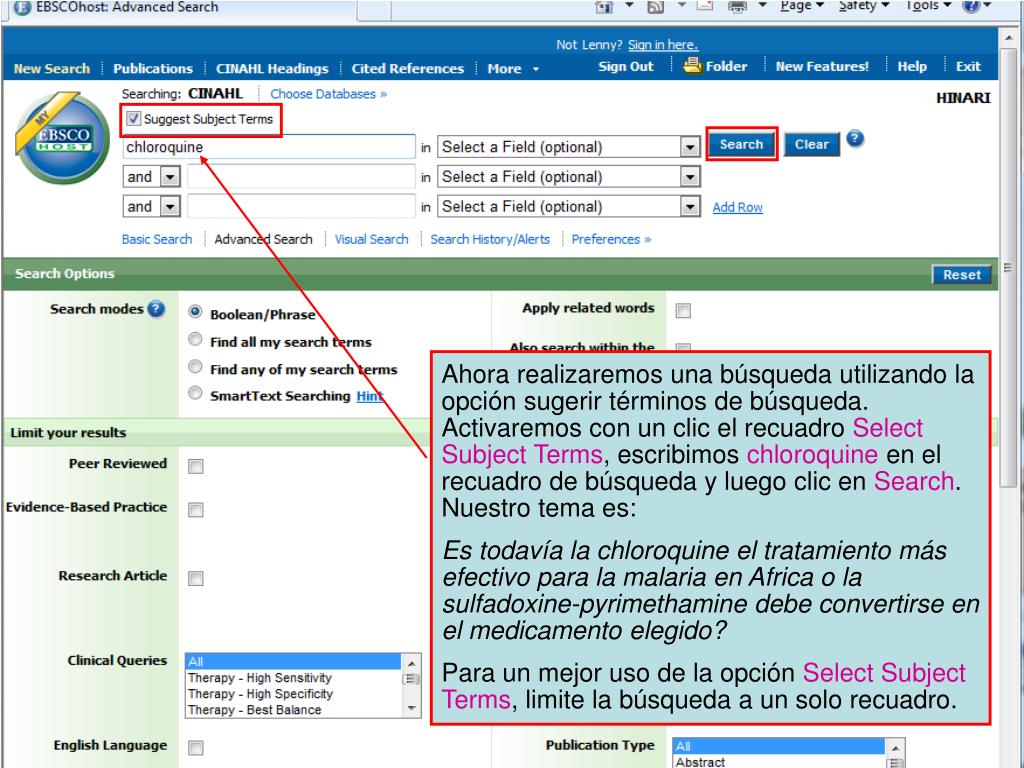Click the Help link in top bar
The image size is (1024, 768).
(912, 66)
